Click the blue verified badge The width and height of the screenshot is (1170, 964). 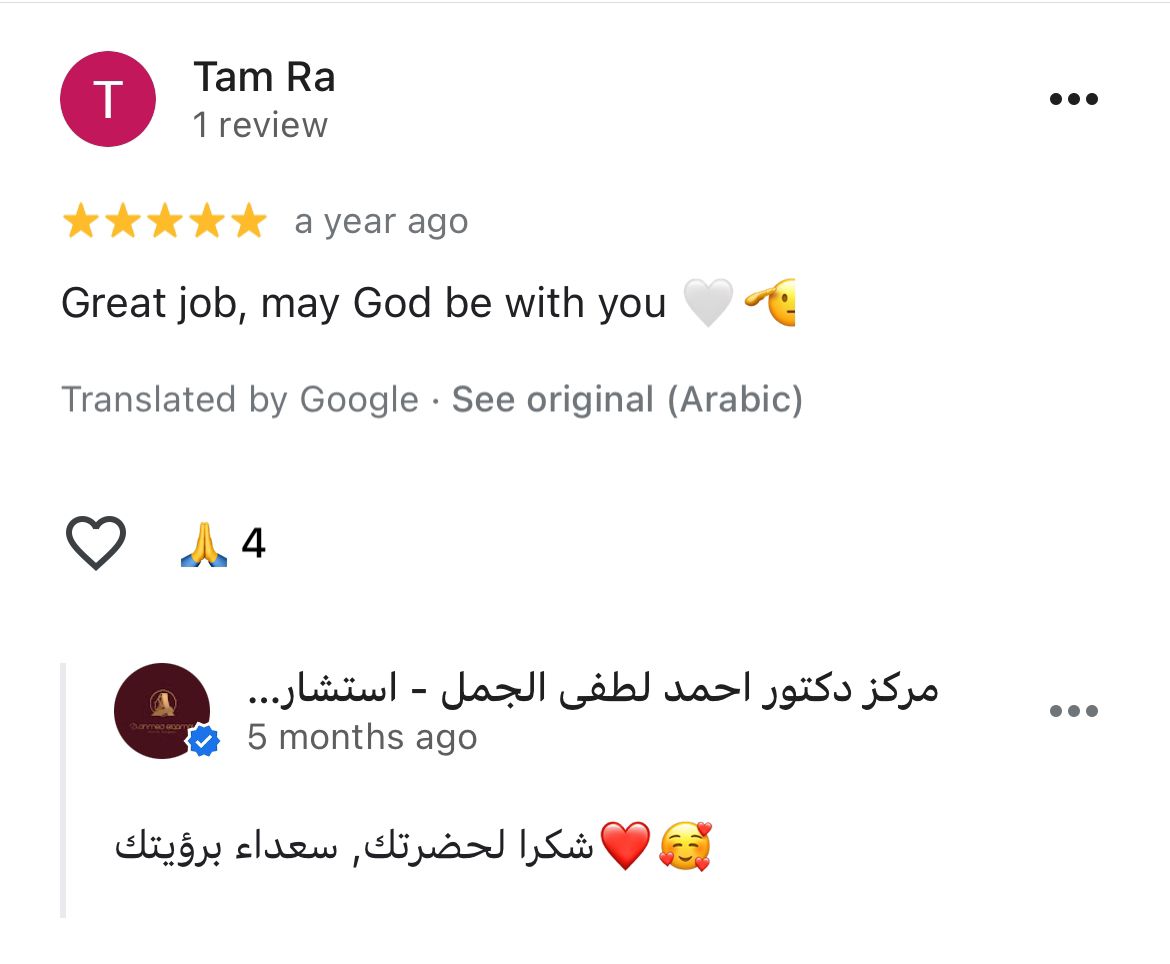coord(203,741)
